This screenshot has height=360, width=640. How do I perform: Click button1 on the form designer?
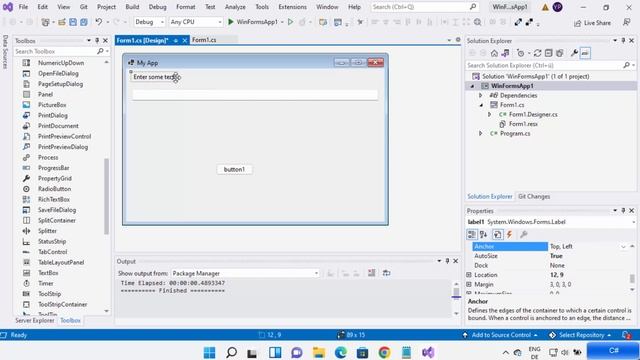[234, 169]
